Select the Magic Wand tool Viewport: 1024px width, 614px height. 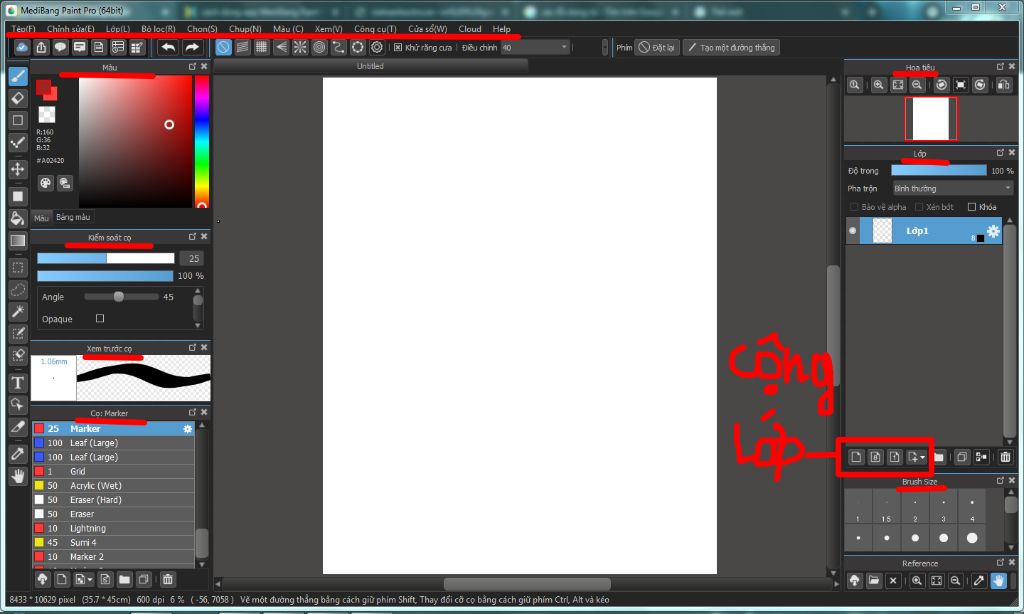pyautogui.click(x=18, y=312)
